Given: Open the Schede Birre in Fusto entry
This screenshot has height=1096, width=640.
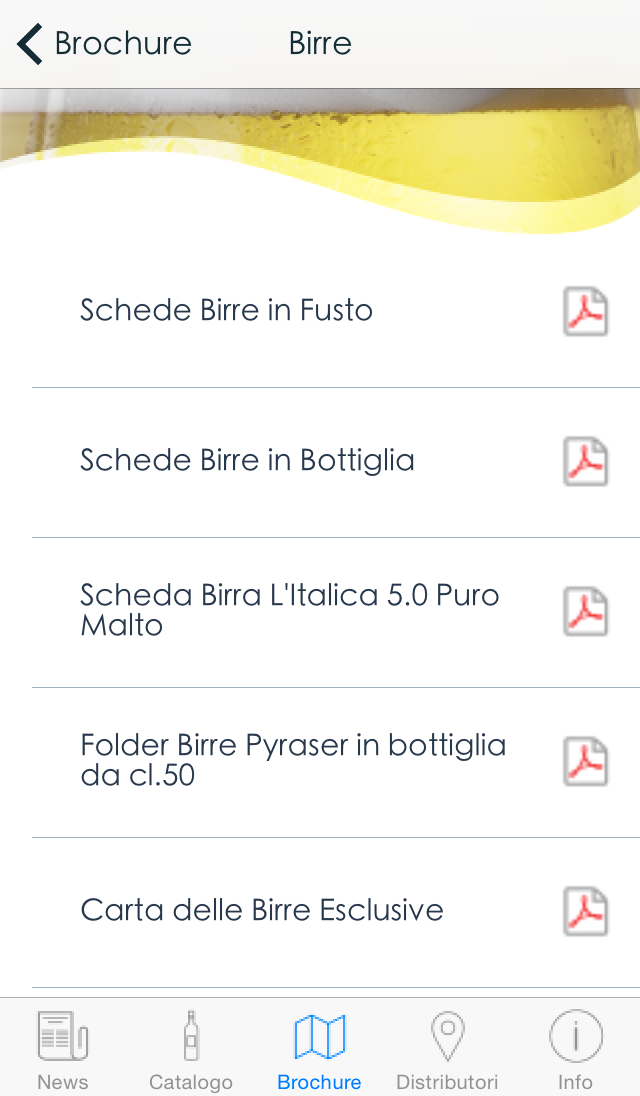Looking at the screenshot, I should pyautogui.click(x=226, y=311).
